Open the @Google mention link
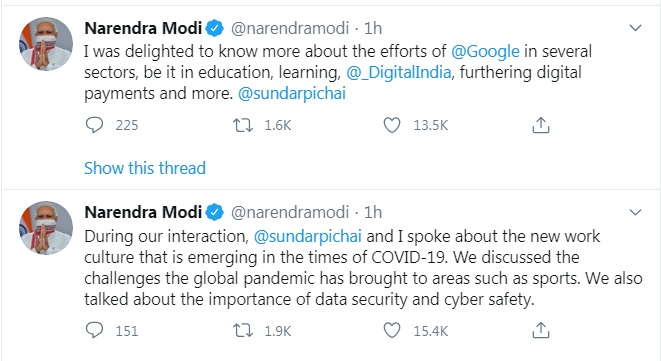Screen dimensions: 661x361 coord(485,51)
